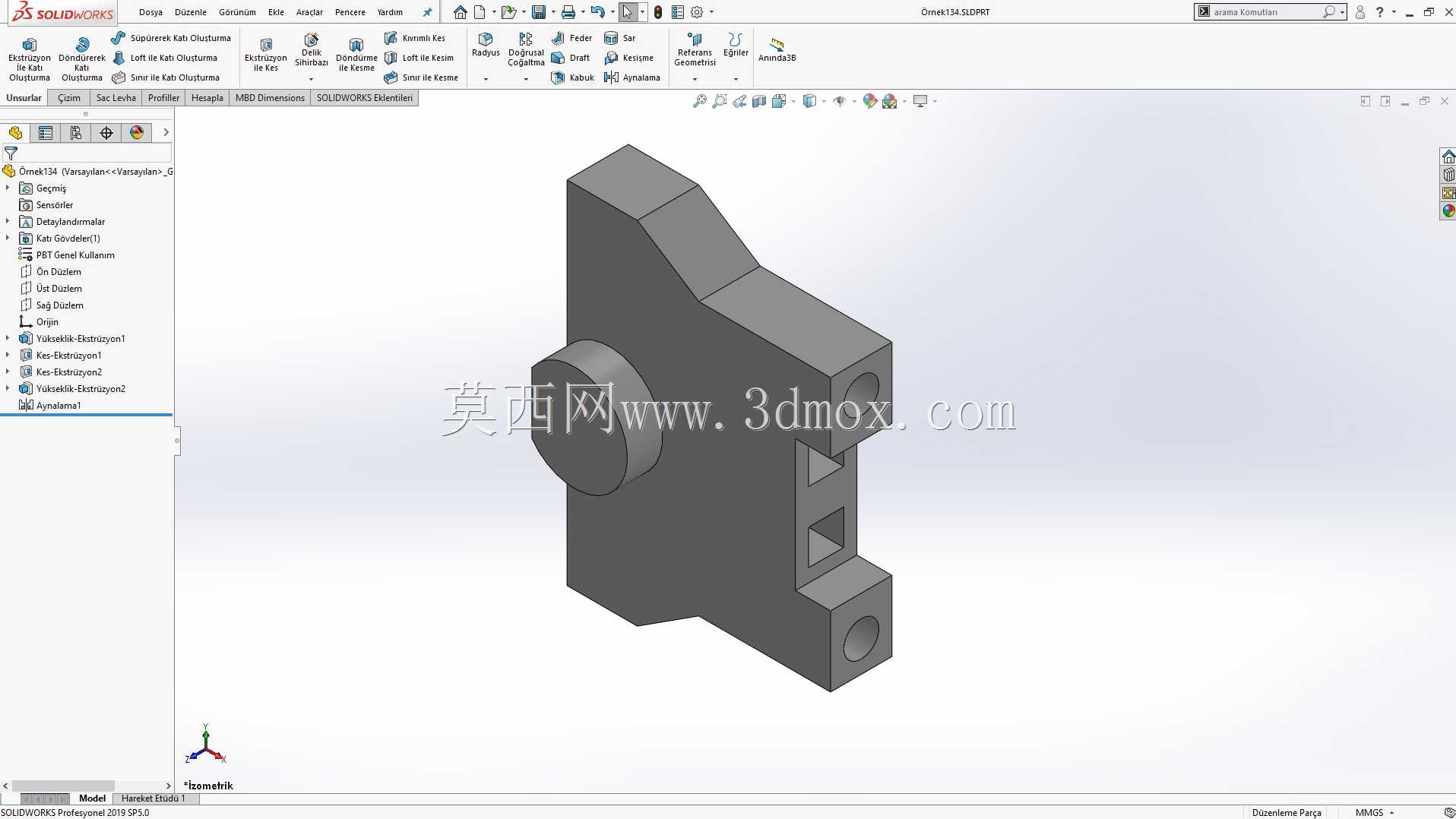Open the Dosya menu
Screen dimensions: 1456x819
point(150,12)
